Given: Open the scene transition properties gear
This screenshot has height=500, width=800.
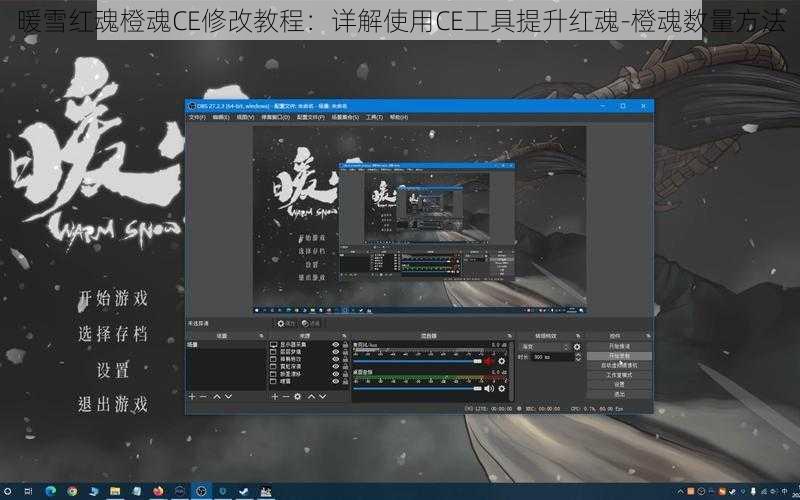Looking at the screenshot, I should coord(577,347).
